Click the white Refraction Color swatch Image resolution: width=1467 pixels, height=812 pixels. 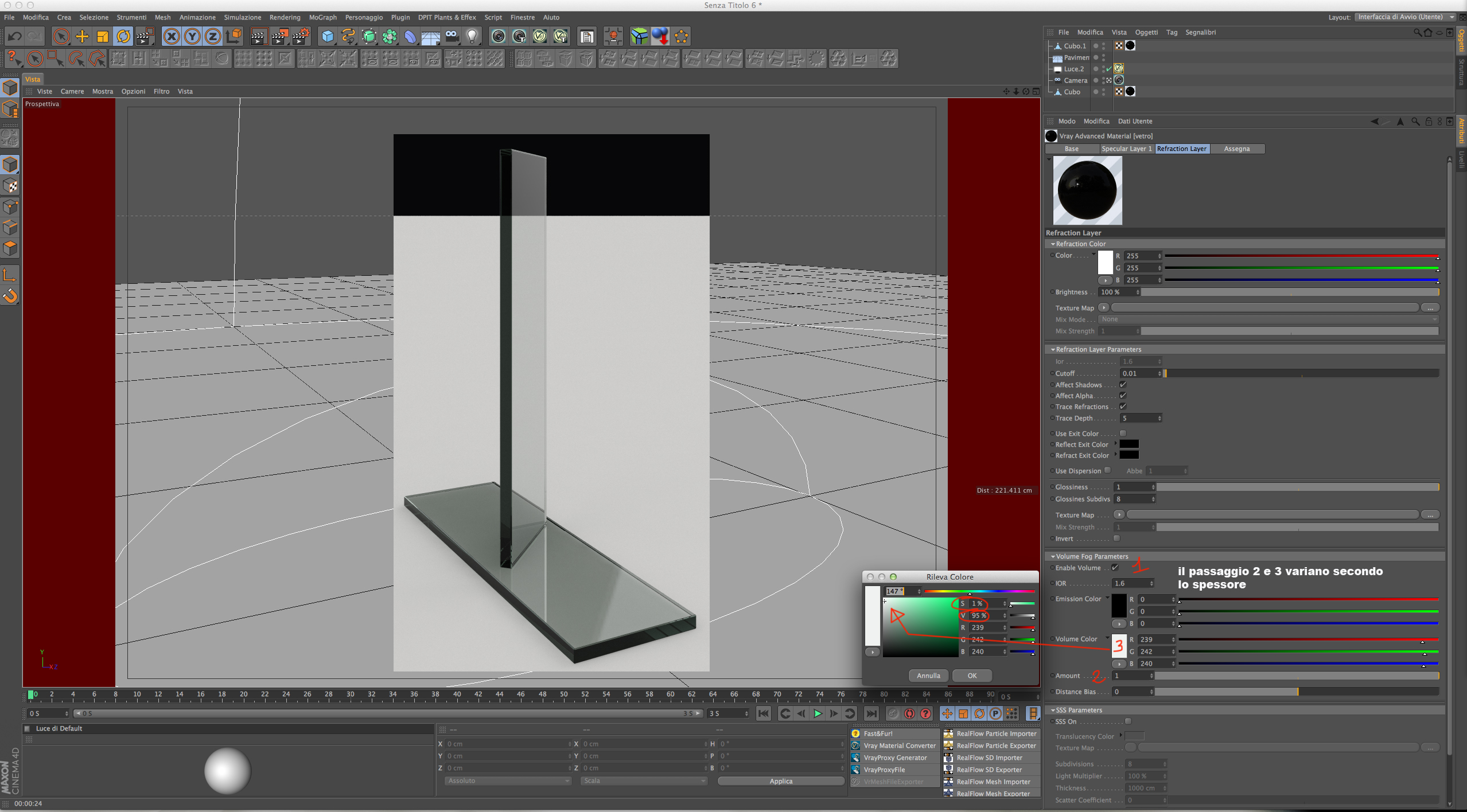pyautogui.click(x=1105, y=262)
